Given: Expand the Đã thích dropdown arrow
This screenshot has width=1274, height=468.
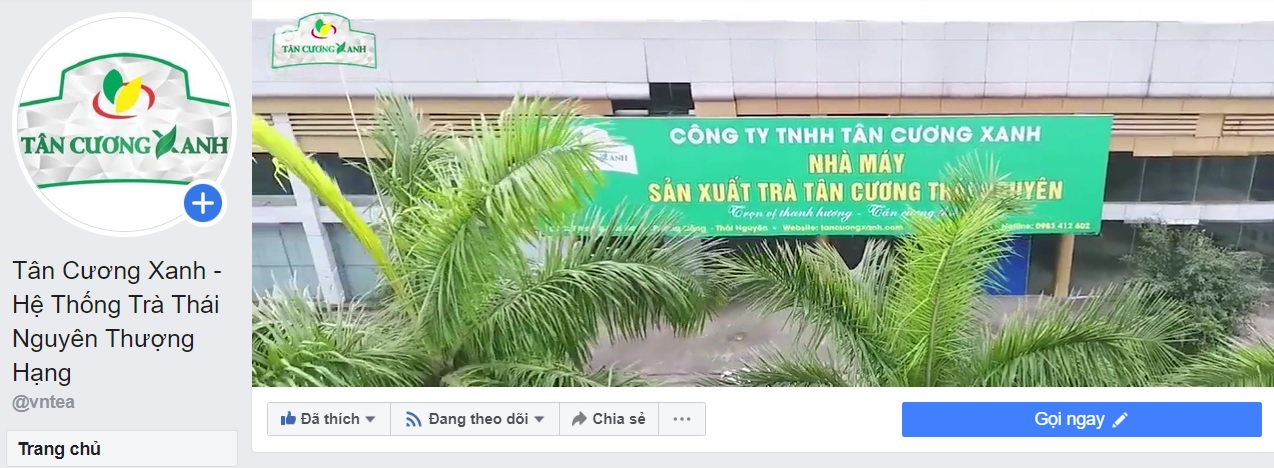Looking at the screenshot, I should tap(370, 419).
